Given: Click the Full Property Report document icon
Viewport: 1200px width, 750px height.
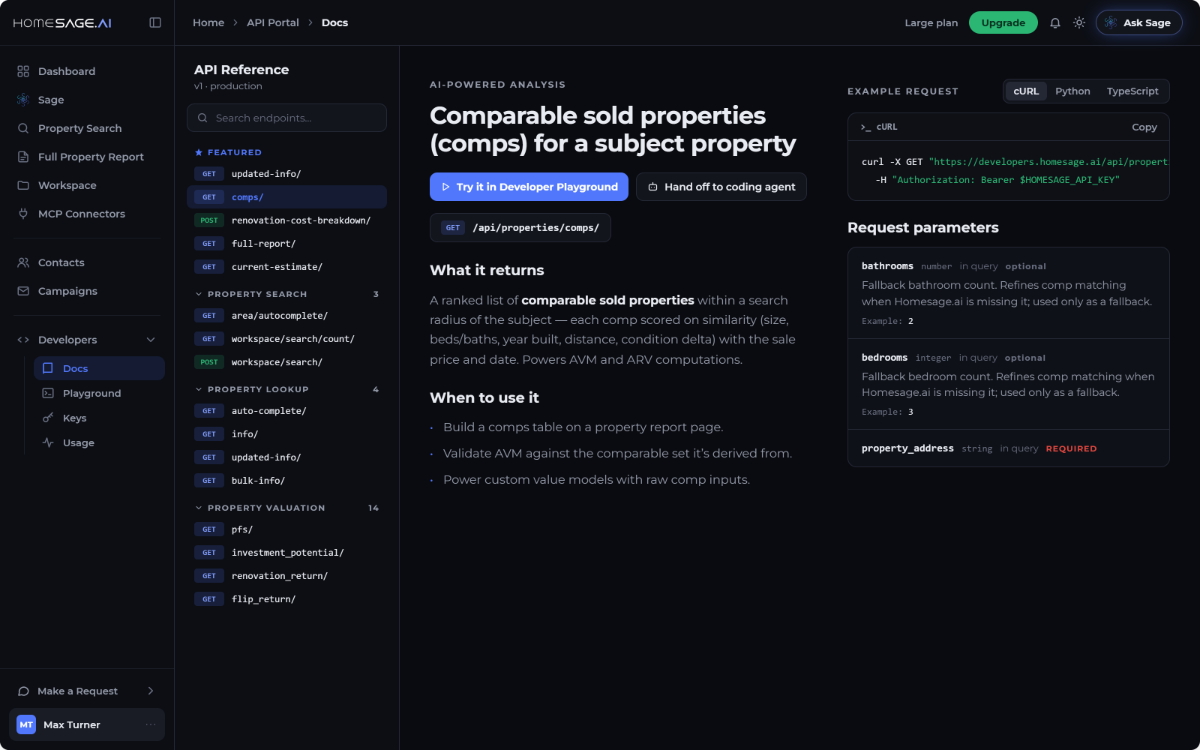Looking at the screenshot, I should point(23,157).
